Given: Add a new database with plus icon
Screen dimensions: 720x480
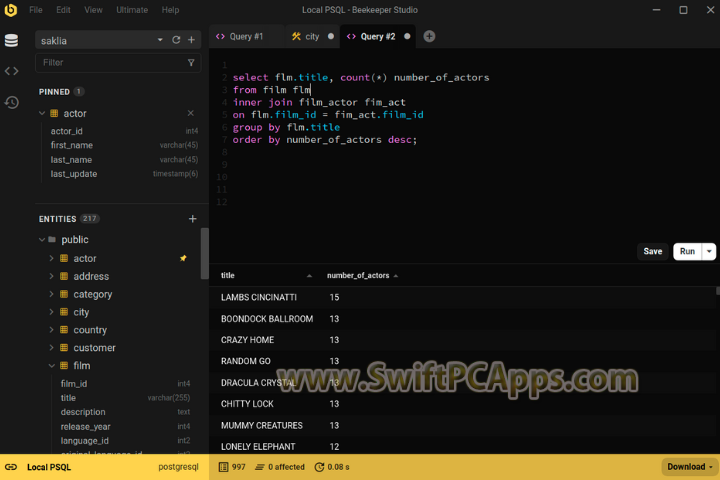Looking at the screenshot, I should [191, 40].
